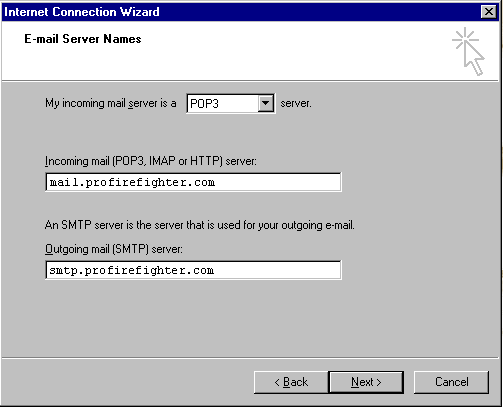Click the 'Outgoing mail (SMTP) server' label
Viewport: 503px width, 408px height.
[114, 249]
